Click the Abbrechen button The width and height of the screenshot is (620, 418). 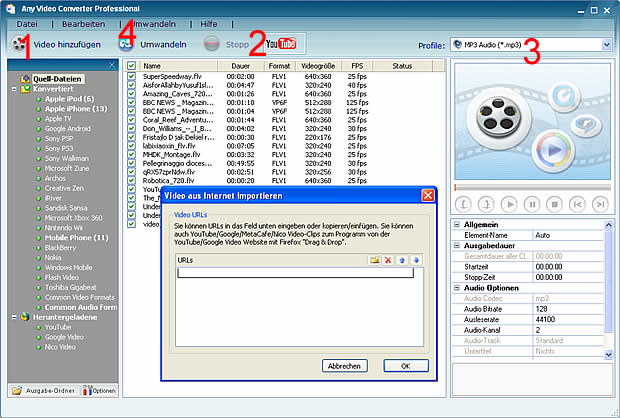tap(344, 366)
